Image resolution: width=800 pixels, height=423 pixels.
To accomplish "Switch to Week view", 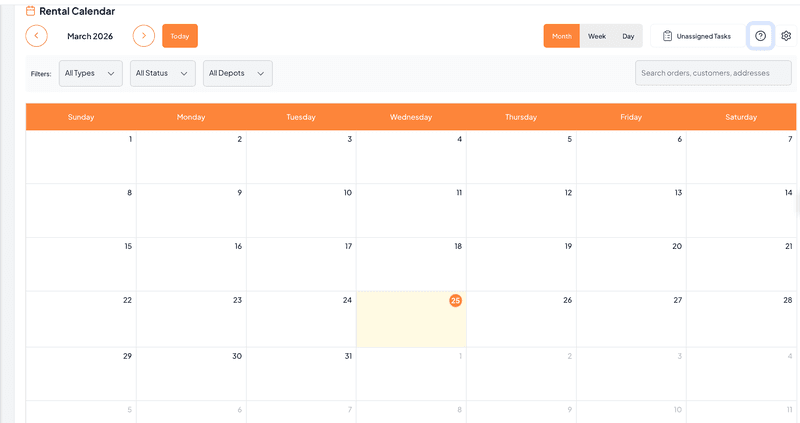I will point(596,36).
